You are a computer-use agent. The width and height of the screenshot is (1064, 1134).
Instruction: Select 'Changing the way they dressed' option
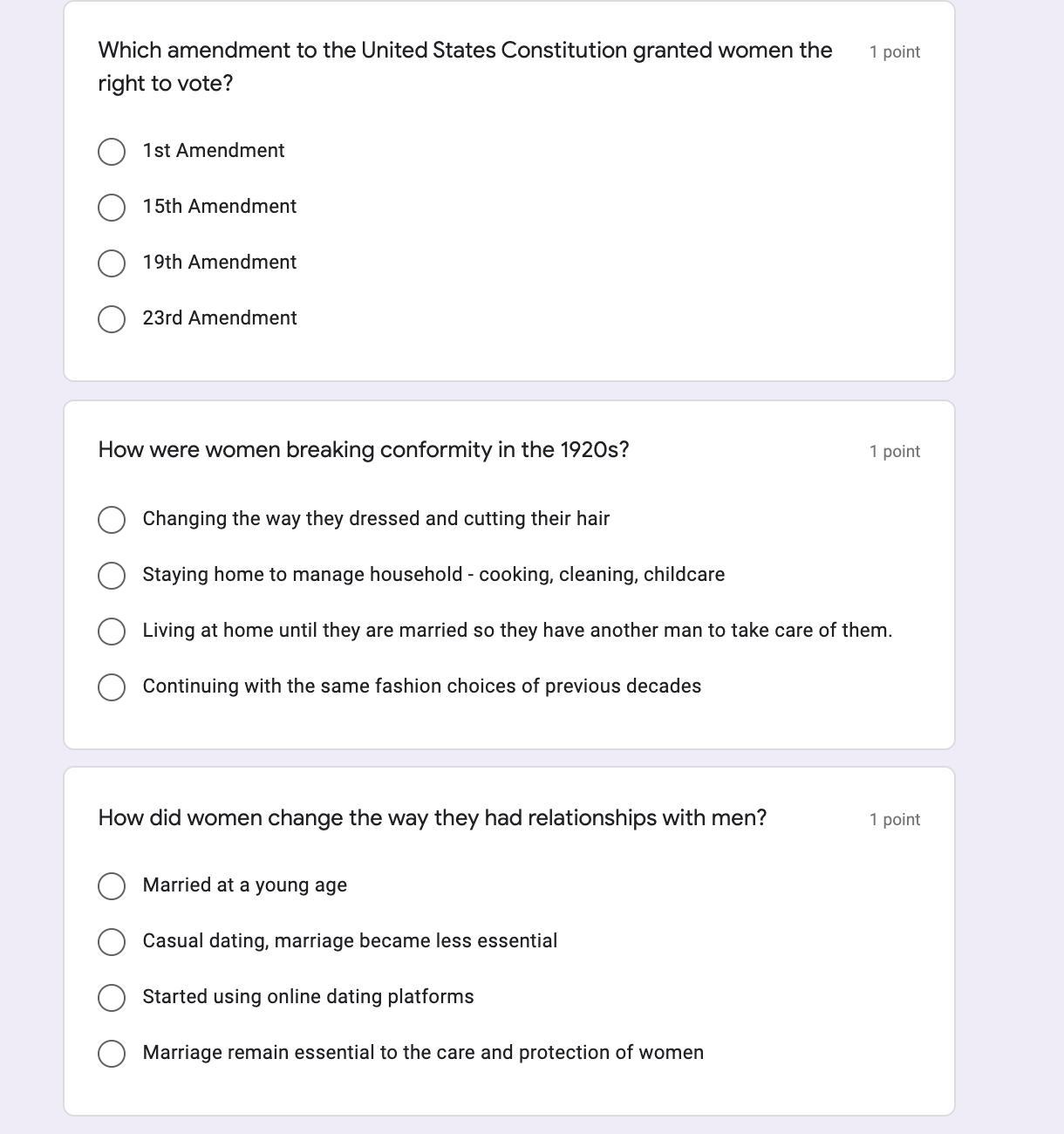(x=112, y=520)
